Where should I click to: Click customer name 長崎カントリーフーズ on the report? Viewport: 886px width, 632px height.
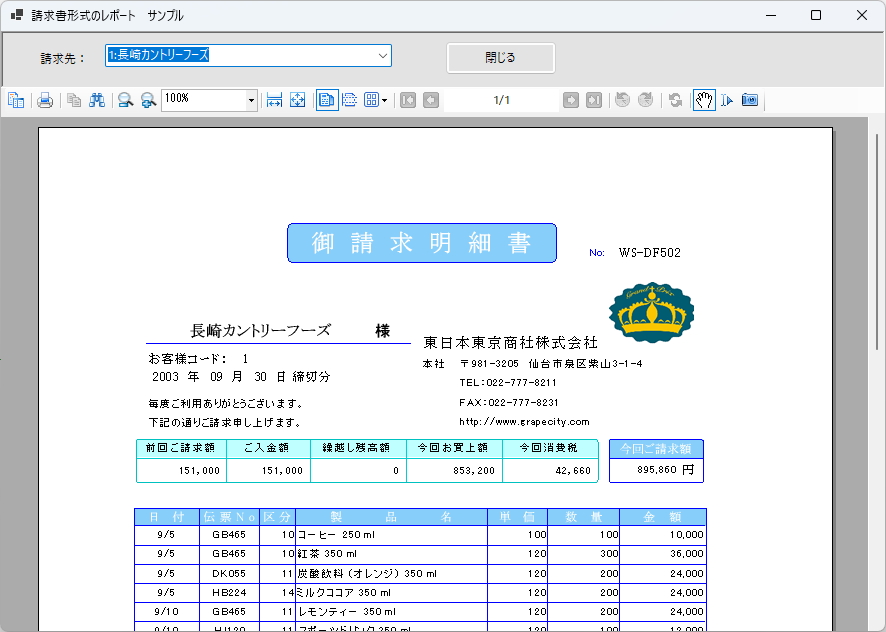click(x=260, y=331)
